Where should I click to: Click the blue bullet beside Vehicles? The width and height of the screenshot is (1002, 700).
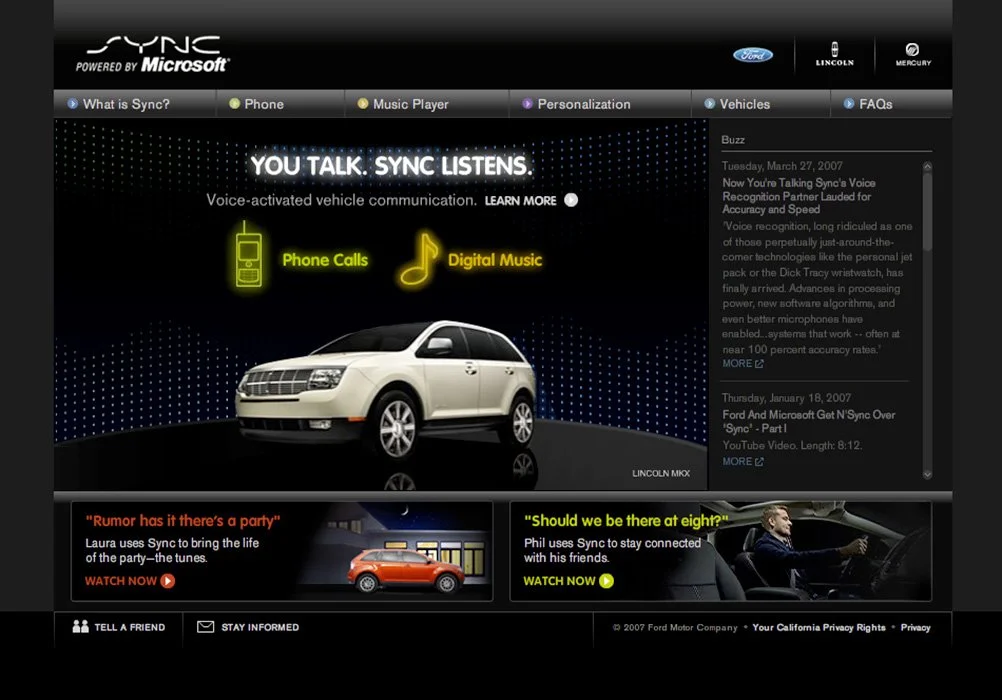pyautogui.click(x=709, y=104)
